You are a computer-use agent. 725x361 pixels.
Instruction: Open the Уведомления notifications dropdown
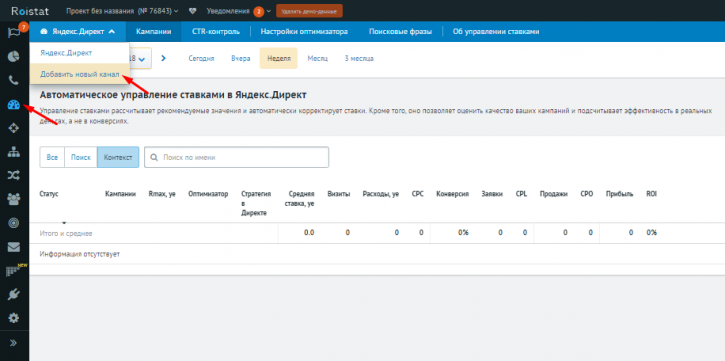click(238, 11)
